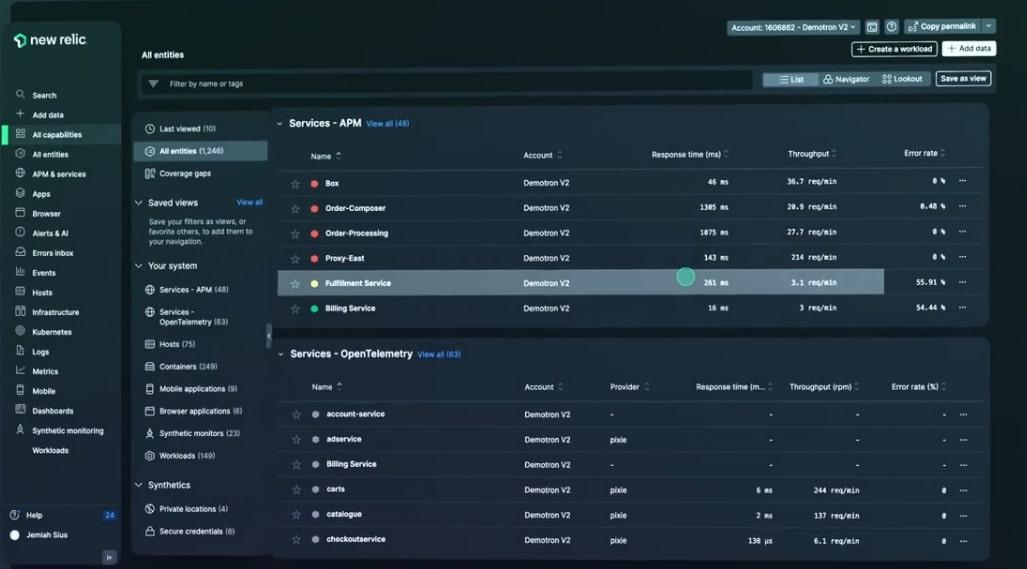Collapse Synthetics section
Viewport: 1027px width, 569px height.
click(138, 485)
